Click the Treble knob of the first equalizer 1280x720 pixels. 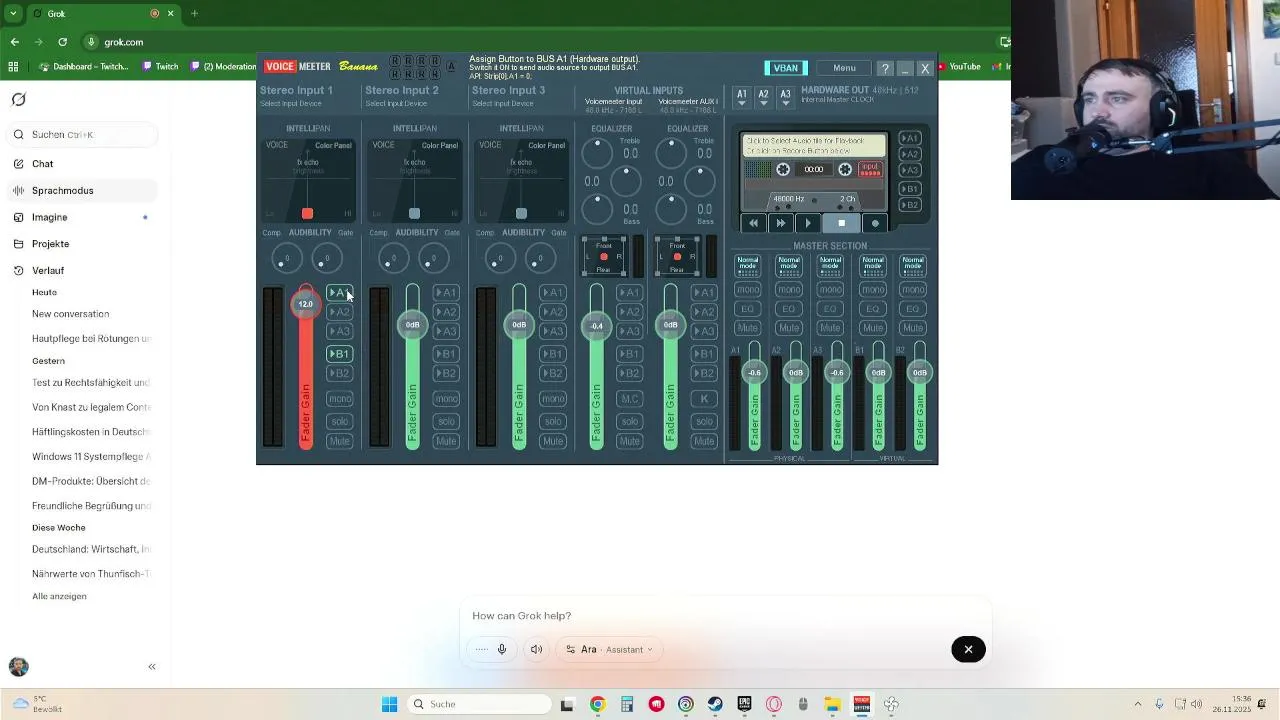597,152
